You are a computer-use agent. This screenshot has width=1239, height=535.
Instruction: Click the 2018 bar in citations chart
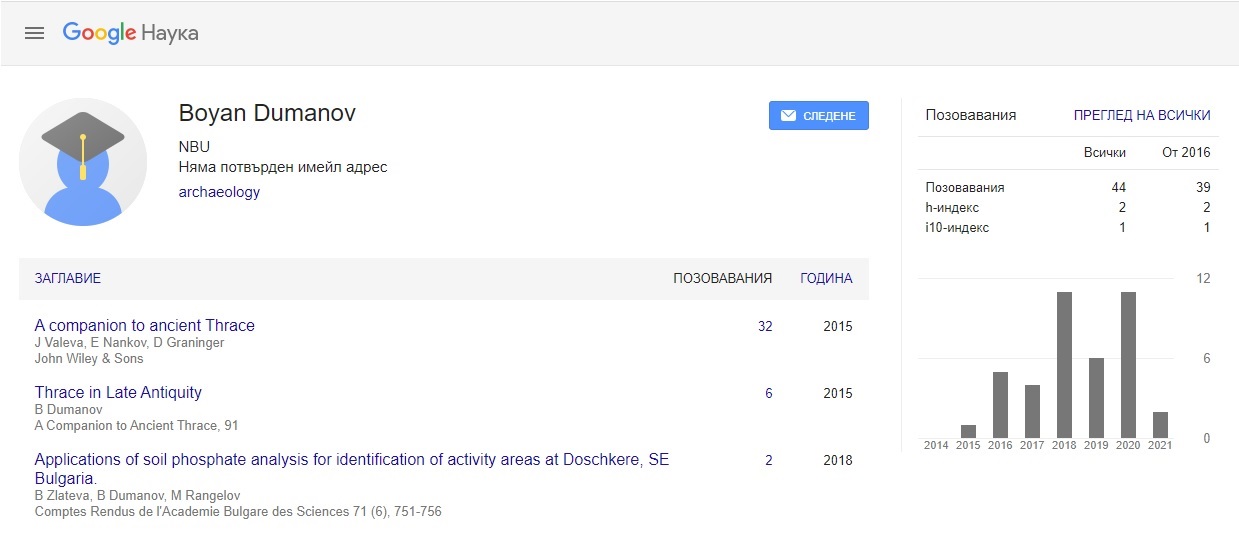coord(1064,365)
